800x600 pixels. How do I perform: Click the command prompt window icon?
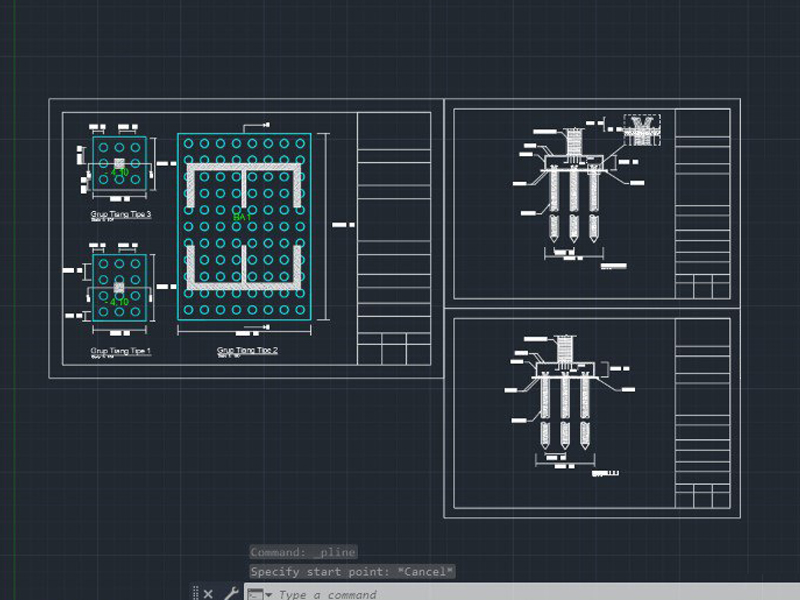(255, 594)
